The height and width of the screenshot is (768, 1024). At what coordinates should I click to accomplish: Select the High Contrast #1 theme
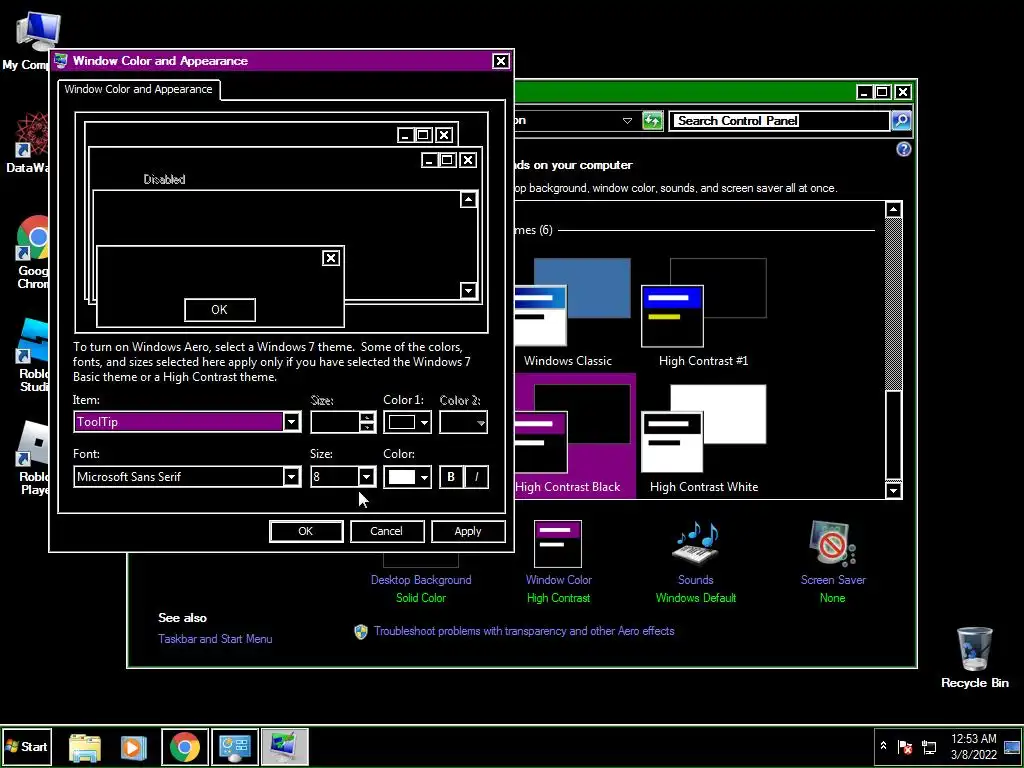point(703,313)
